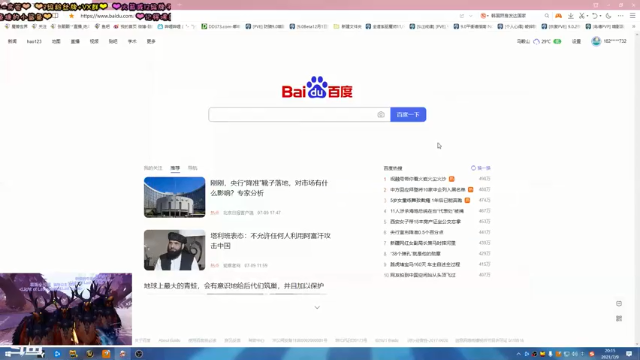The width and height of the screenshot is (640, 360).
Task: Open the 百度热搜 heading link
Action: (393, 168)
